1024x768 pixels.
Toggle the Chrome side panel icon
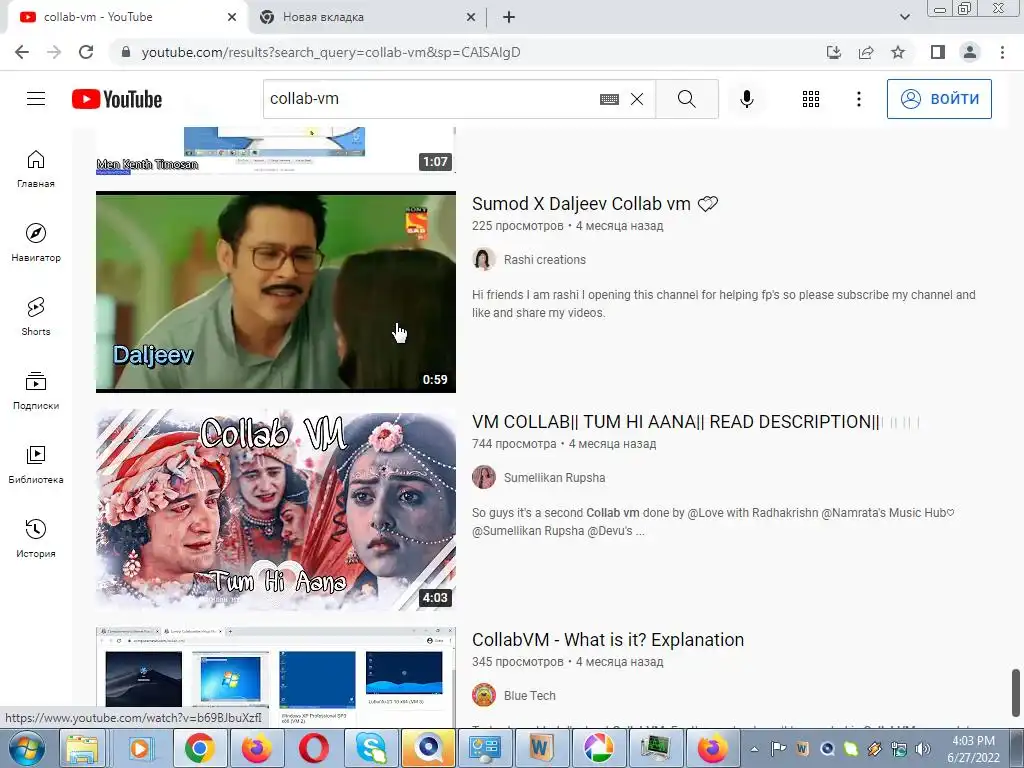[938, 52]
